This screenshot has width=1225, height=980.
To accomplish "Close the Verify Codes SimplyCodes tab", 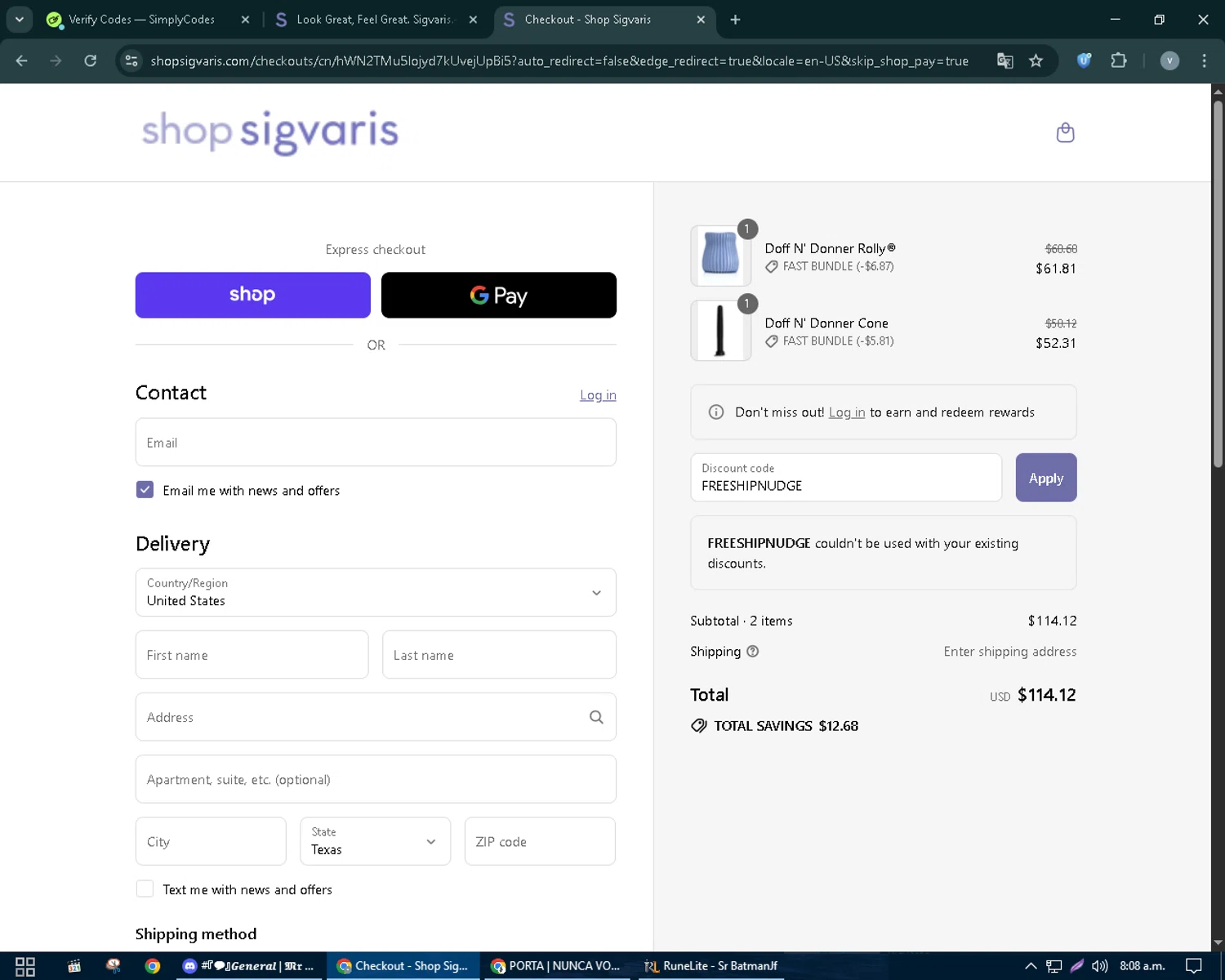I will pos(245,20).
